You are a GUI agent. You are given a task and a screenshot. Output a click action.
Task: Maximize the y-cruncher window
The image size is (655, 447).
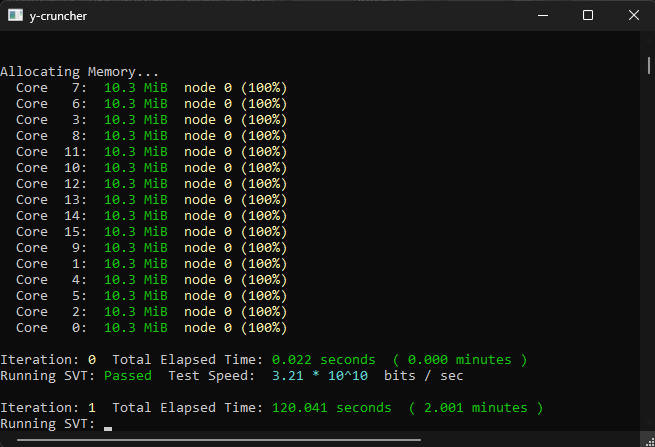pos(588,15)
